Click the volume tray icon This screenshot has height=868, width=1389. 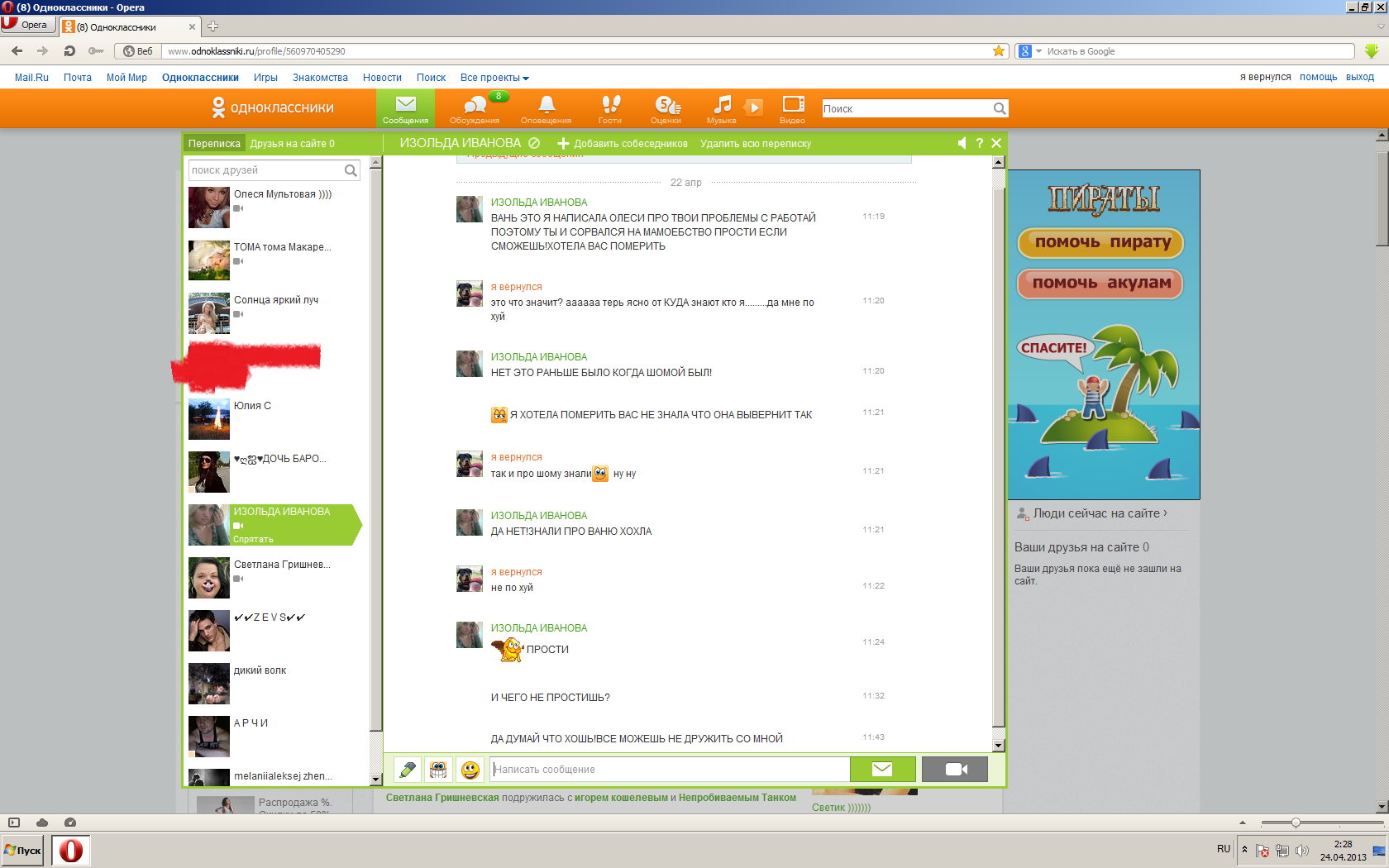click(1302, 851)
